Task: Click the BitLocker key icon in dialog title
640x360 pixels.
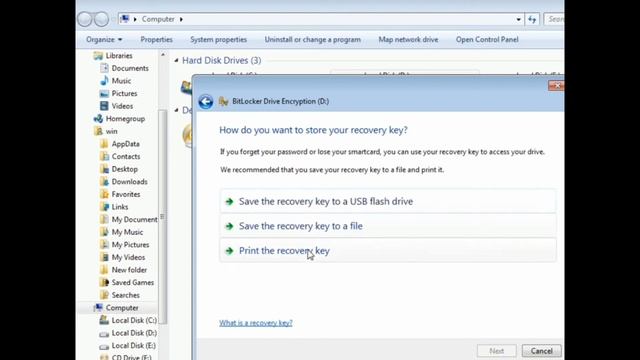Action: [x=223, y=101]
